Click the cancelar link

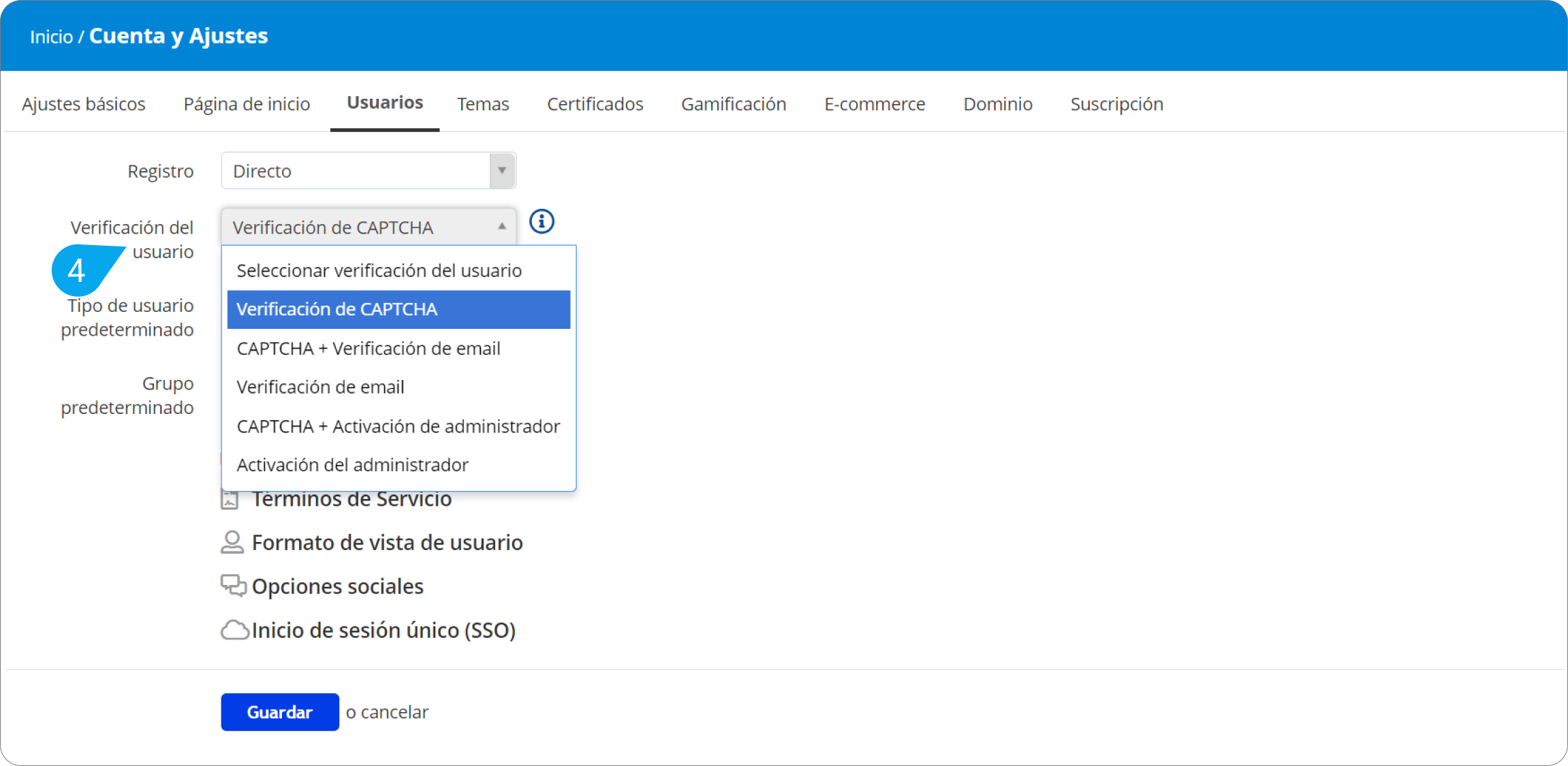(x=394, y=712)
